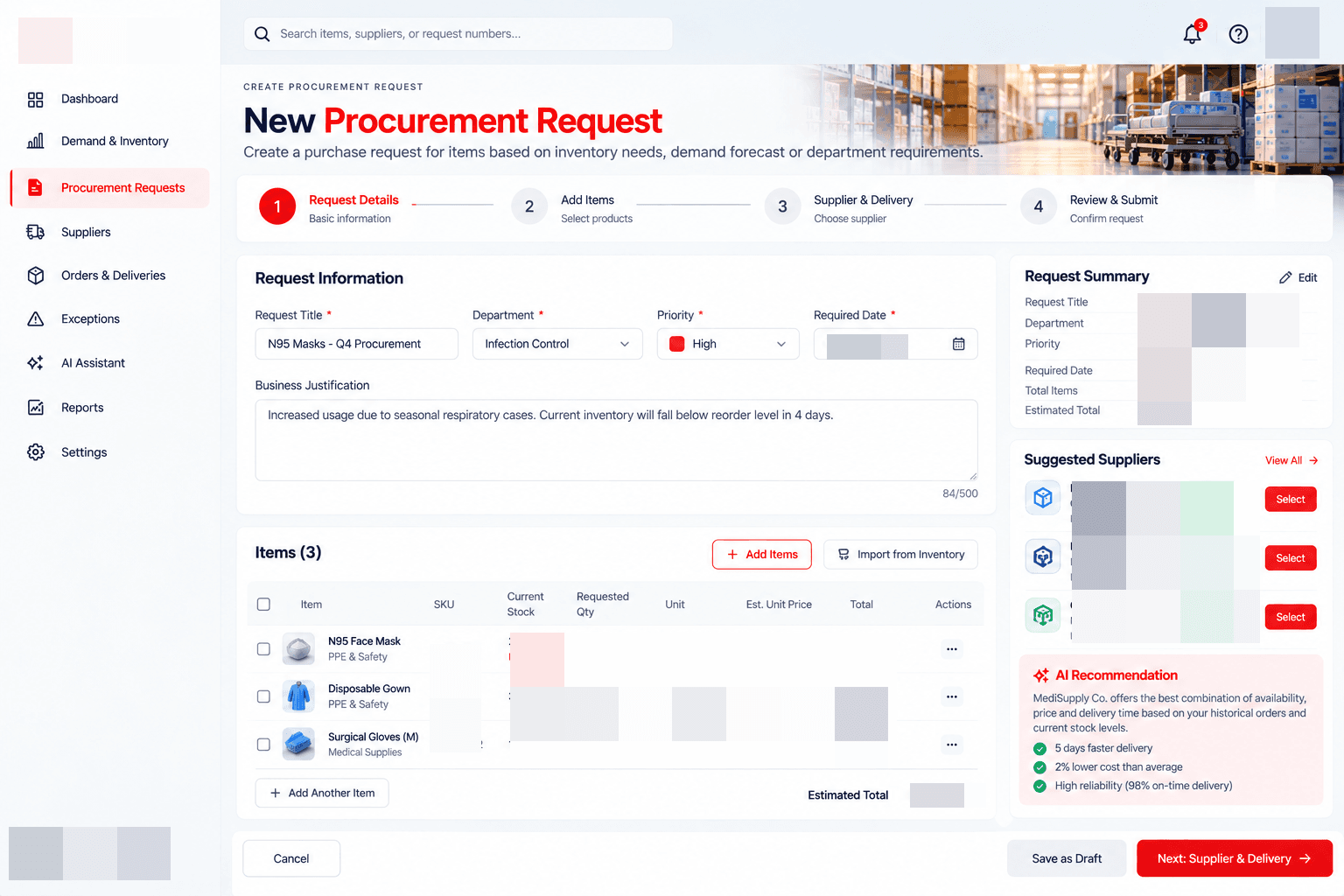Click the AI Recommendation sparkle icon
Image resolution: width=1344 pixels, height=896 pixels.
[x=1041, y=675]
